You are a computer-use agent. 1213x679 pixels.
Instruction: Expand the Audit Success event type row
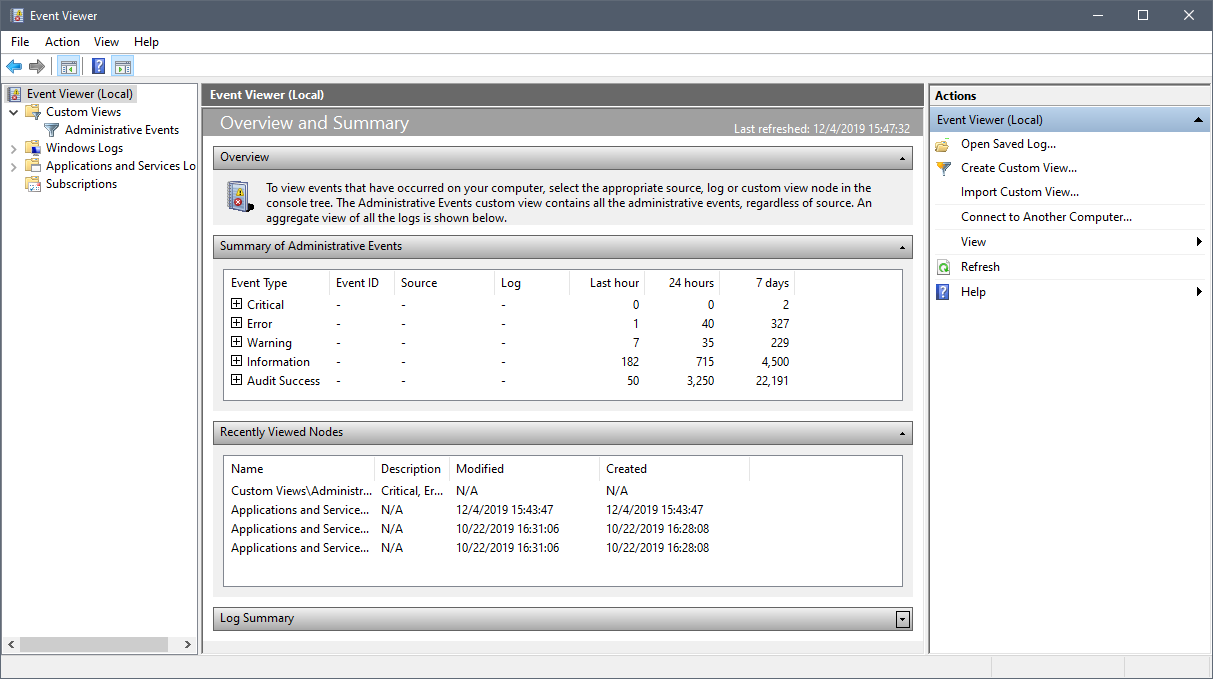tap(237, 380)
